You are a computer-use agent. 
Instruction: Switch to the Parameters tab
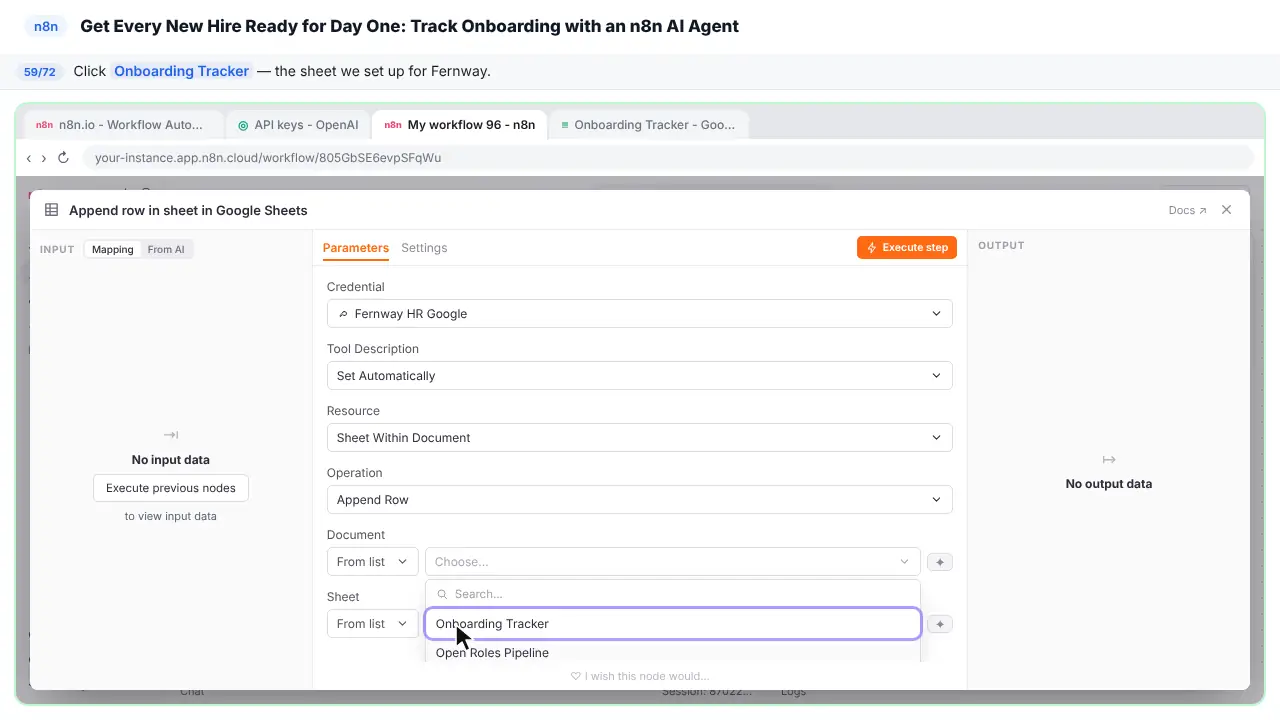(x=355, y=248)
